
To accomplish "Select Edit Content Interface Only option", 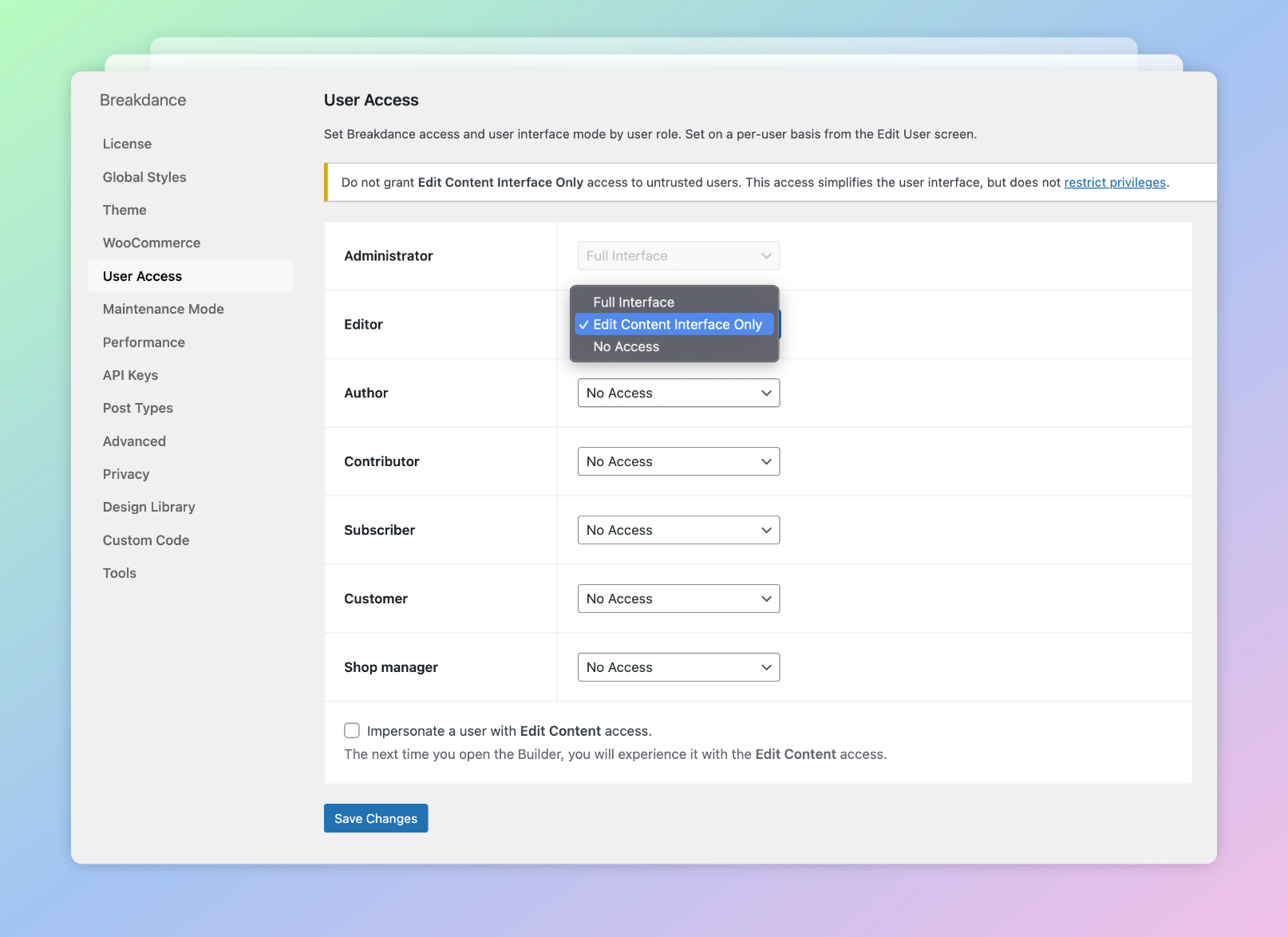I will pos(677,325).
